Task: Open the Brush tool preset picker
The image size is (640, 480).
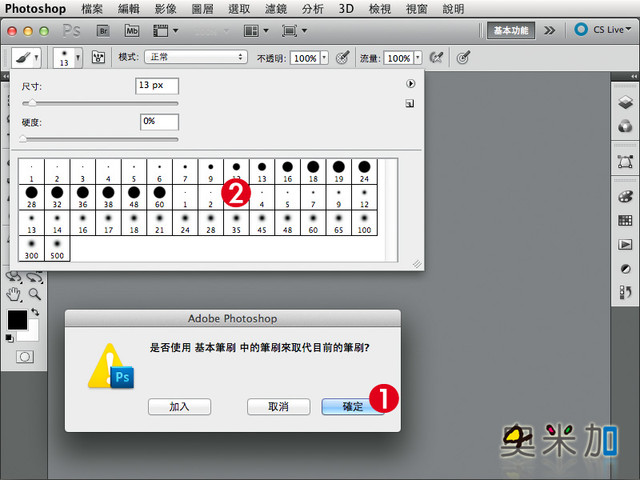Action: coord(25,58)
